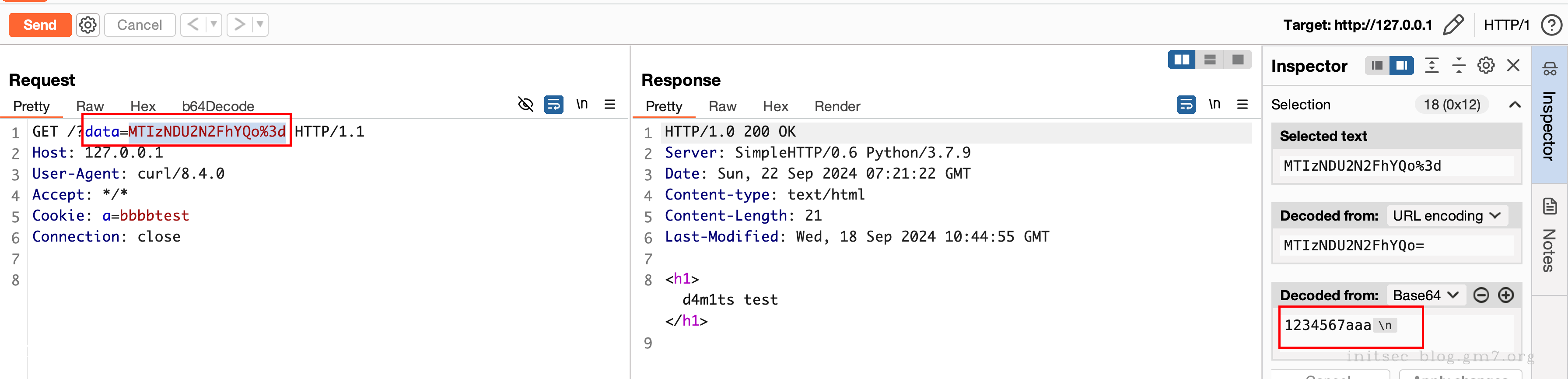Collapse the Selection section chevron
Screen dimensions: 1568x379
1515,105
